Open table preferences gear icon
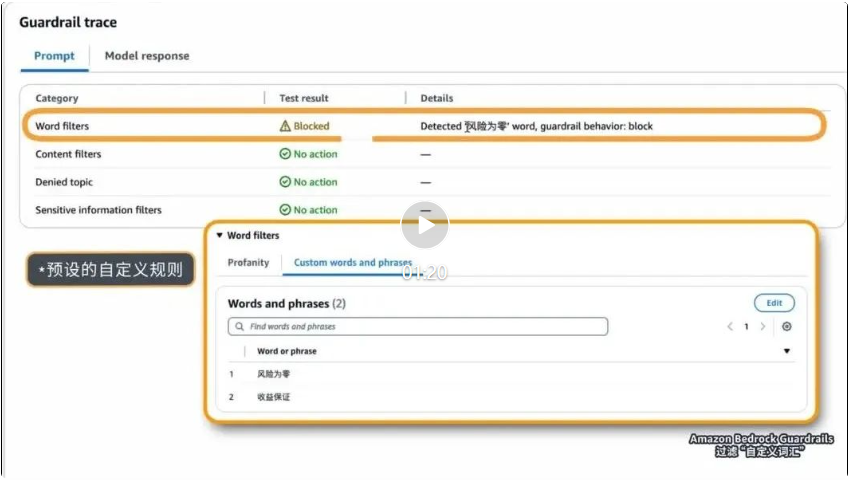850x480 pixels. [787, 327]
